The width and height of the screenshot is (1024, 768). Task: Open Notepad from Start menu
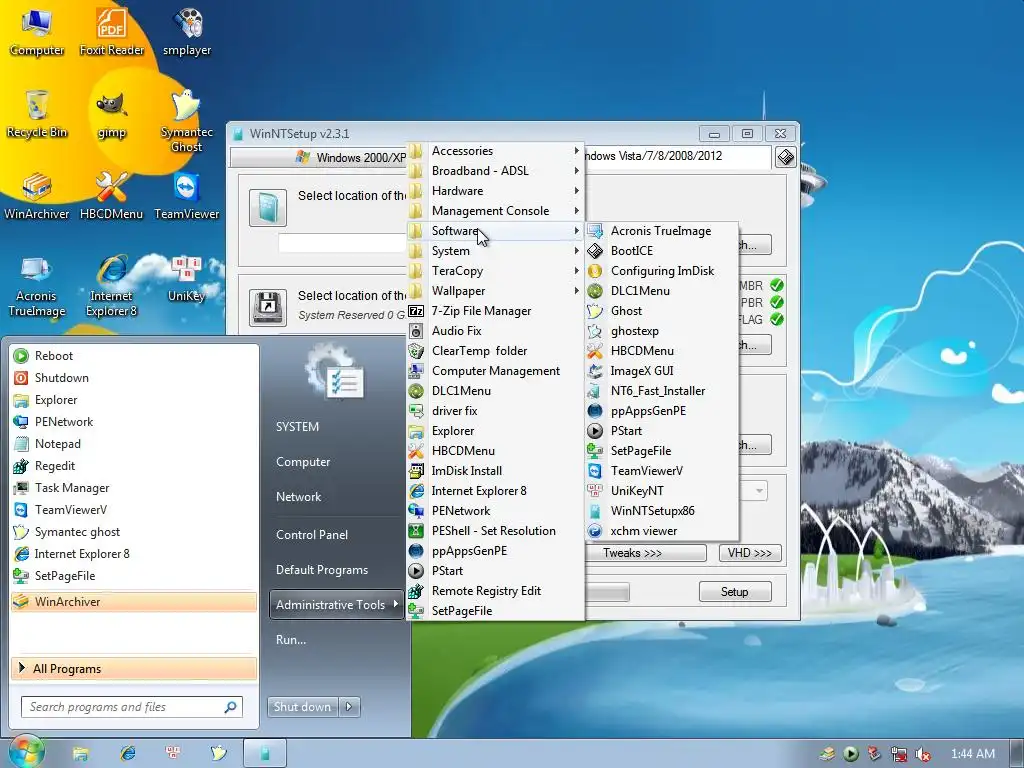(134, 444)
